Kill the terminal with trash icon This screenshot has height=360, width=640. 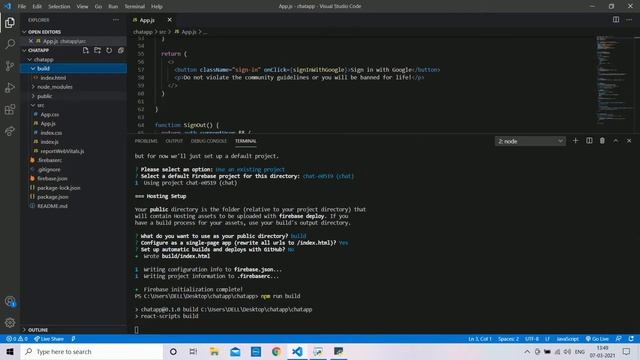click(602, 140)
